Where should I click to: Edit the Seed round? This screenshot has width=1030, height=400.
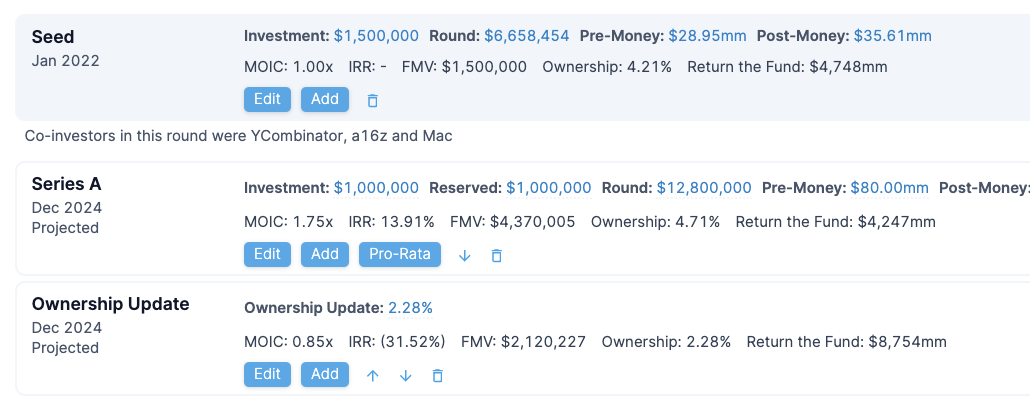tap(267, 99)
